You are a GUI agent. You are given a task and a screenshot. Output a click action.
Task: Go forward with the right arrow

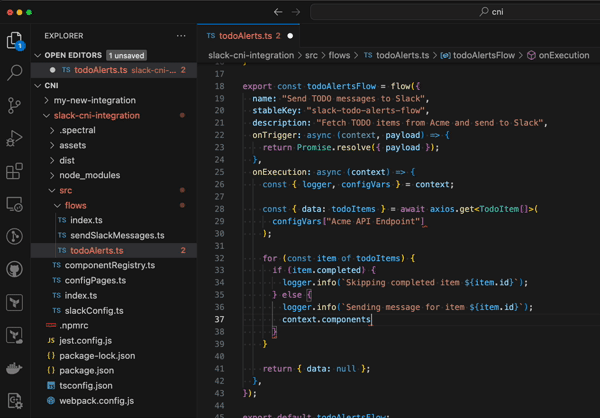pos(296,12)
